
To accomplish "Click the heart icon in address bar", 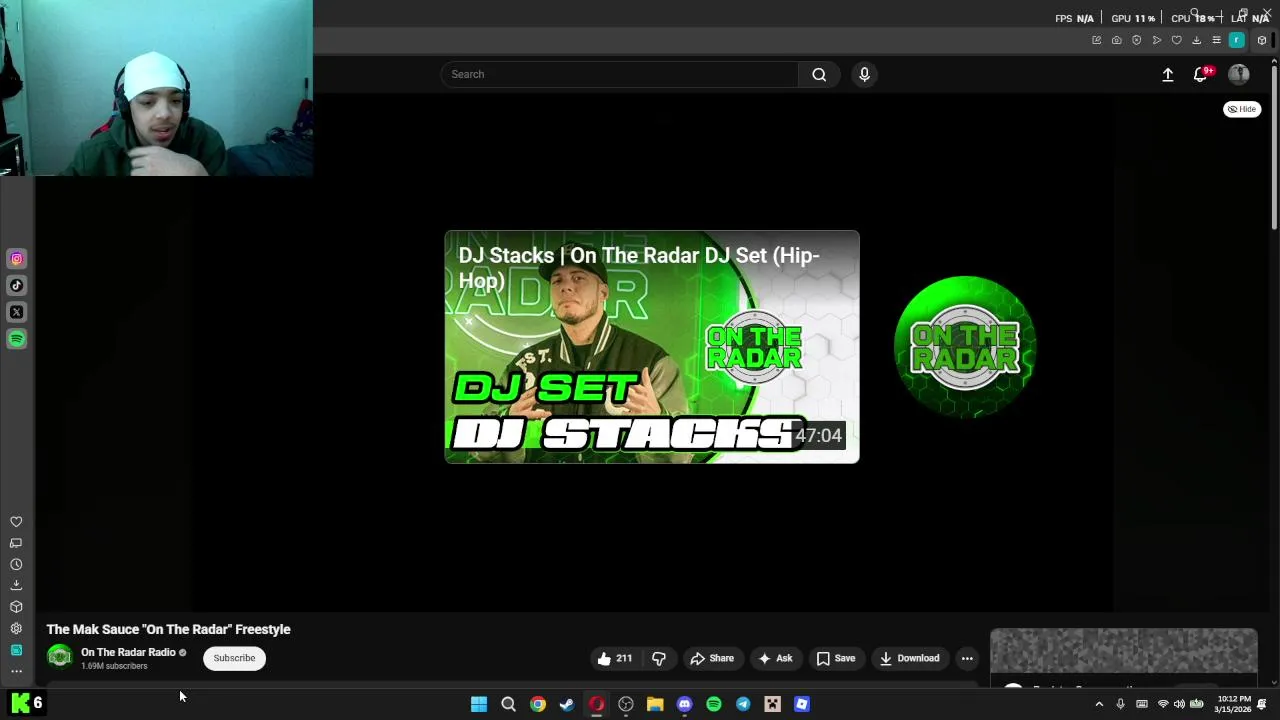I will pyautogui.click(x=1177, y=40).
